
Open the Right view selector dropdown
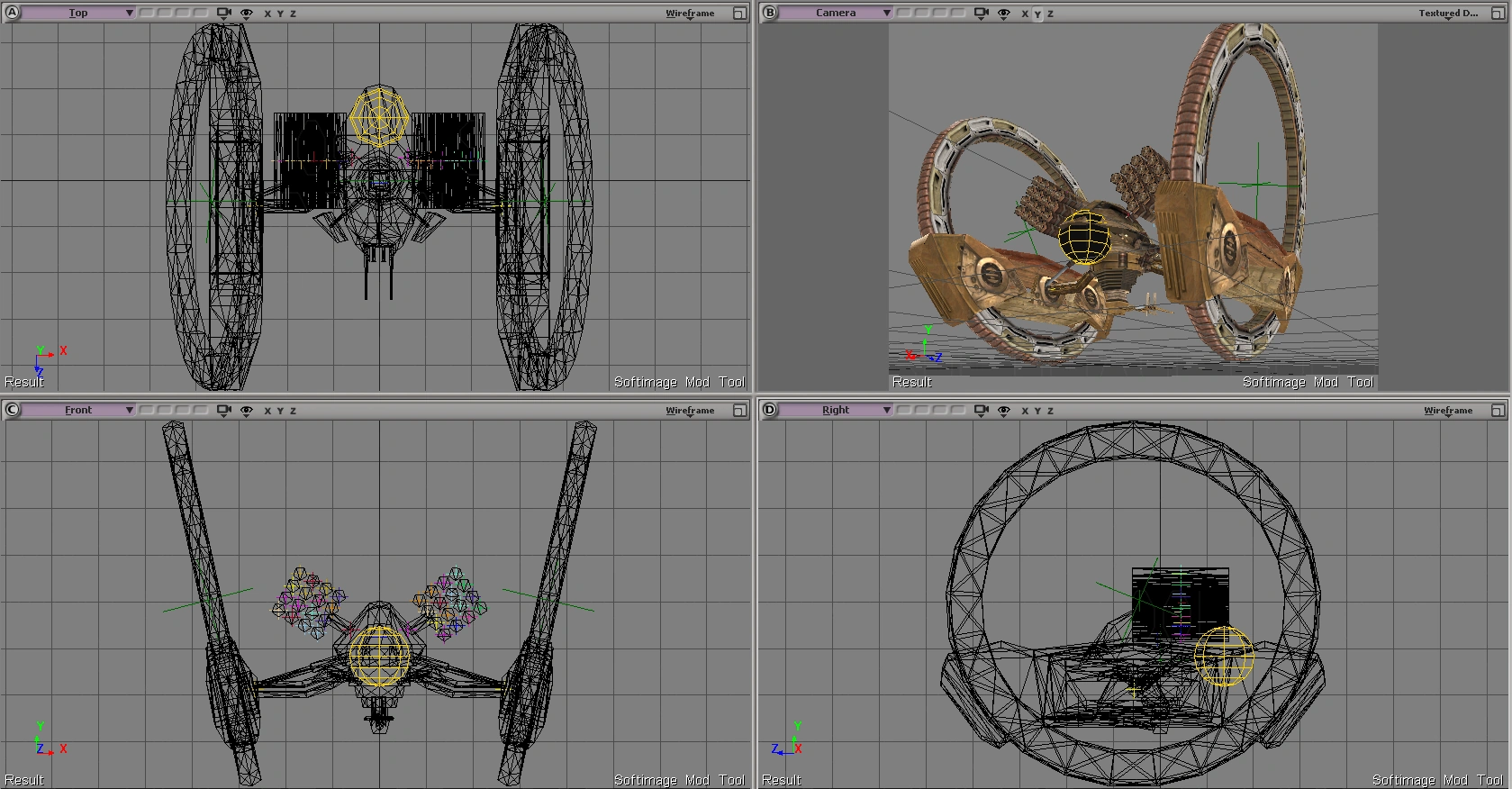coord(836,411)
